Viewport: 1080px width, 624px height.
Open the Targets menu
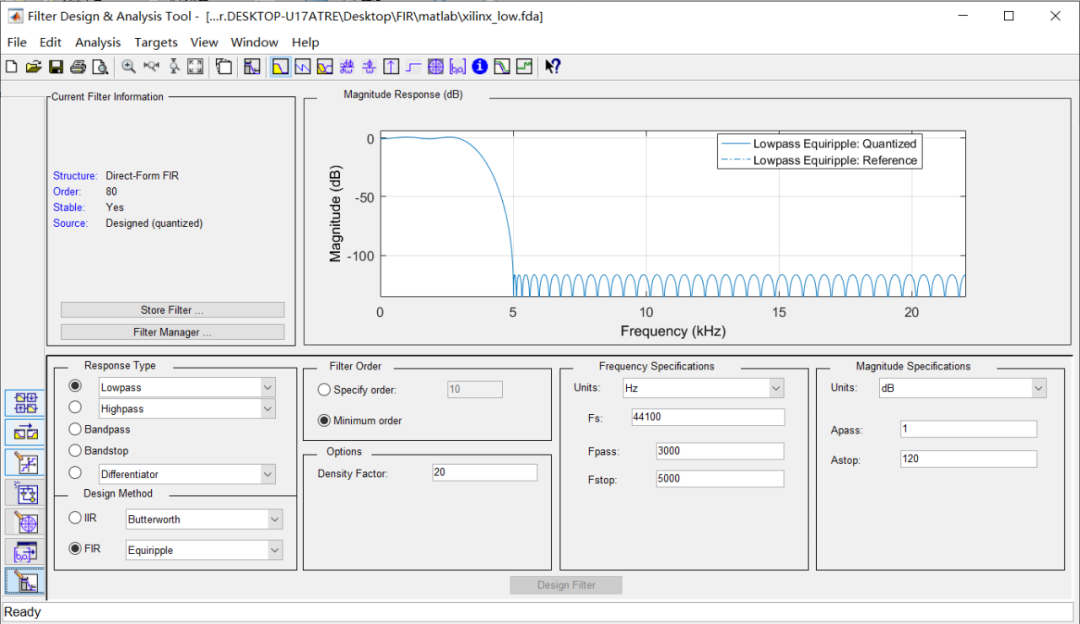[156, 42]
